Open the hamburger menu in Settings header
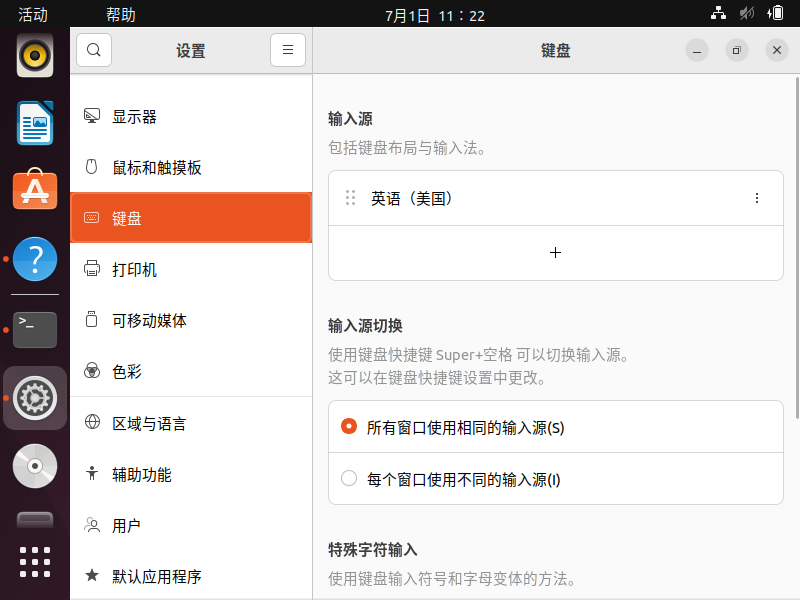800x600 pixels. (287, 50)
